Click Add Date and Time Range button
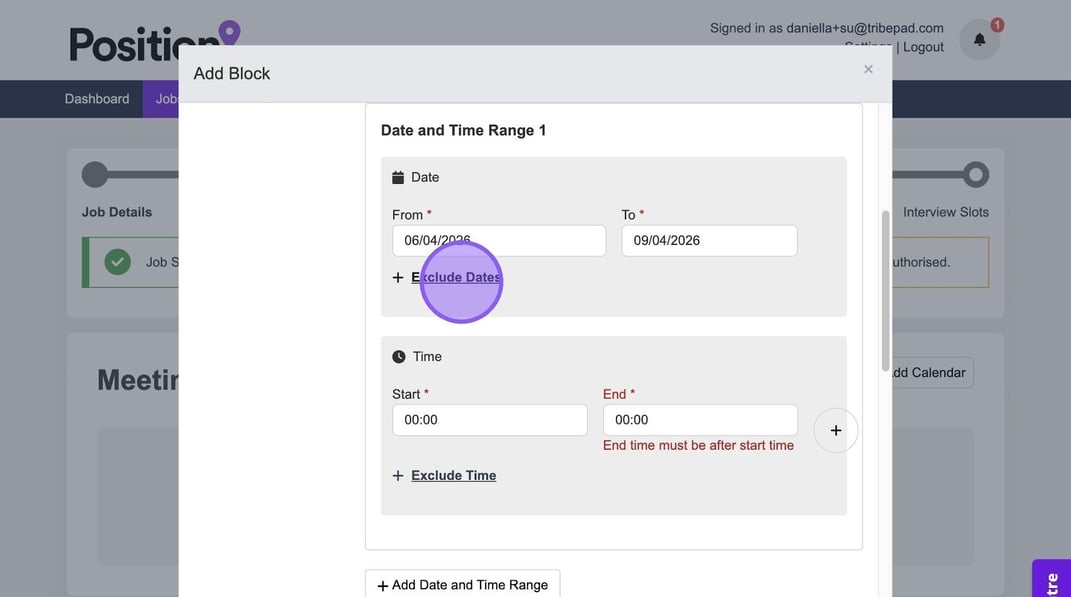Screen dimensions: 1071x597 (462, 585)
